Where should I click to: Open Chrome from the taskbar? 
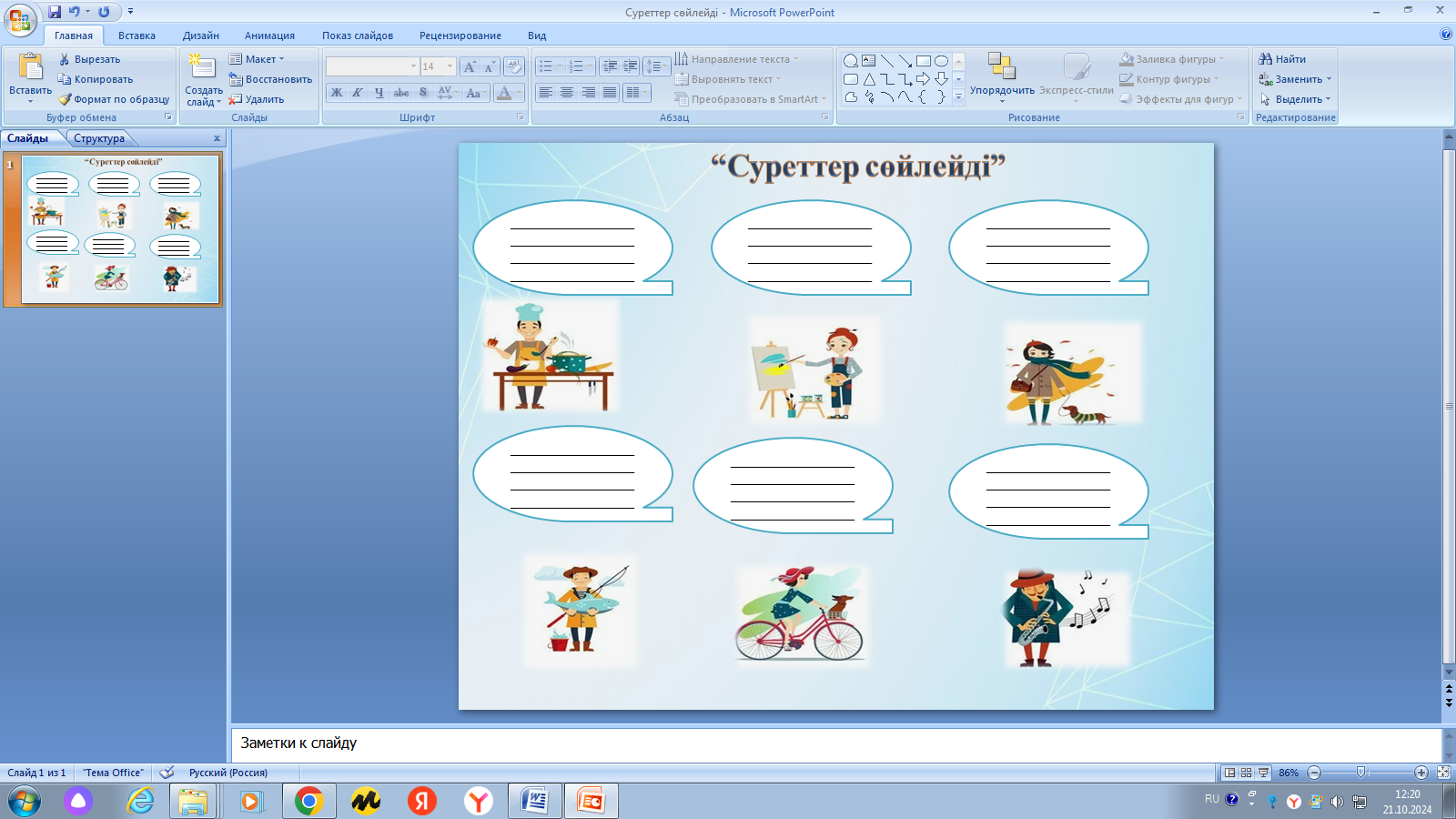coord(308,801)
